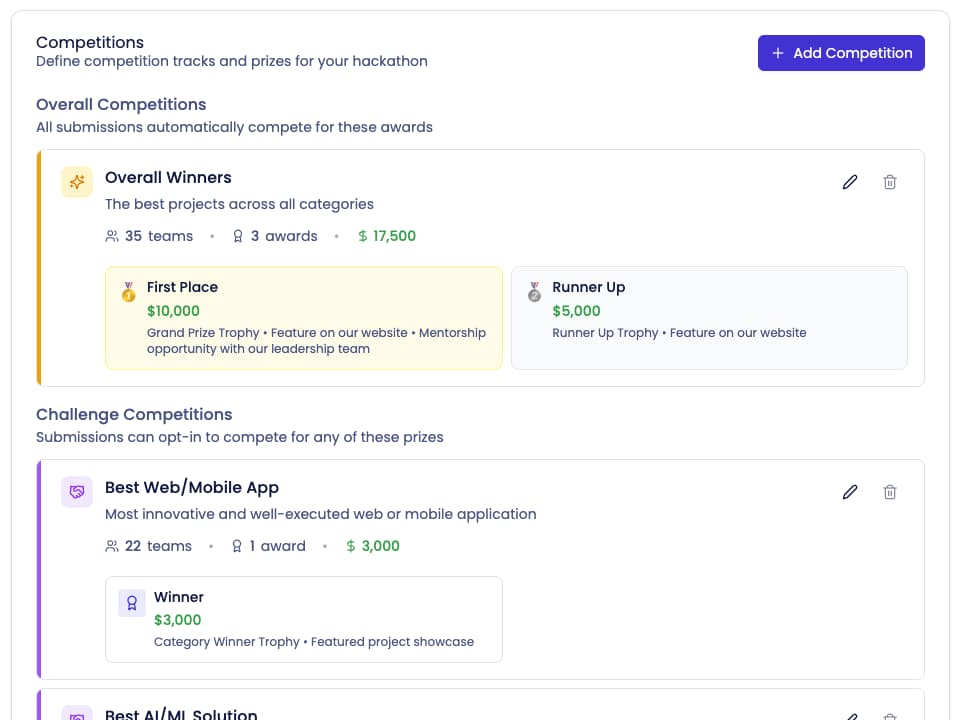Click the edit pencil for Best AI/ML Solution
Screen dimensions: 960x720
click(x=850, y=715)
